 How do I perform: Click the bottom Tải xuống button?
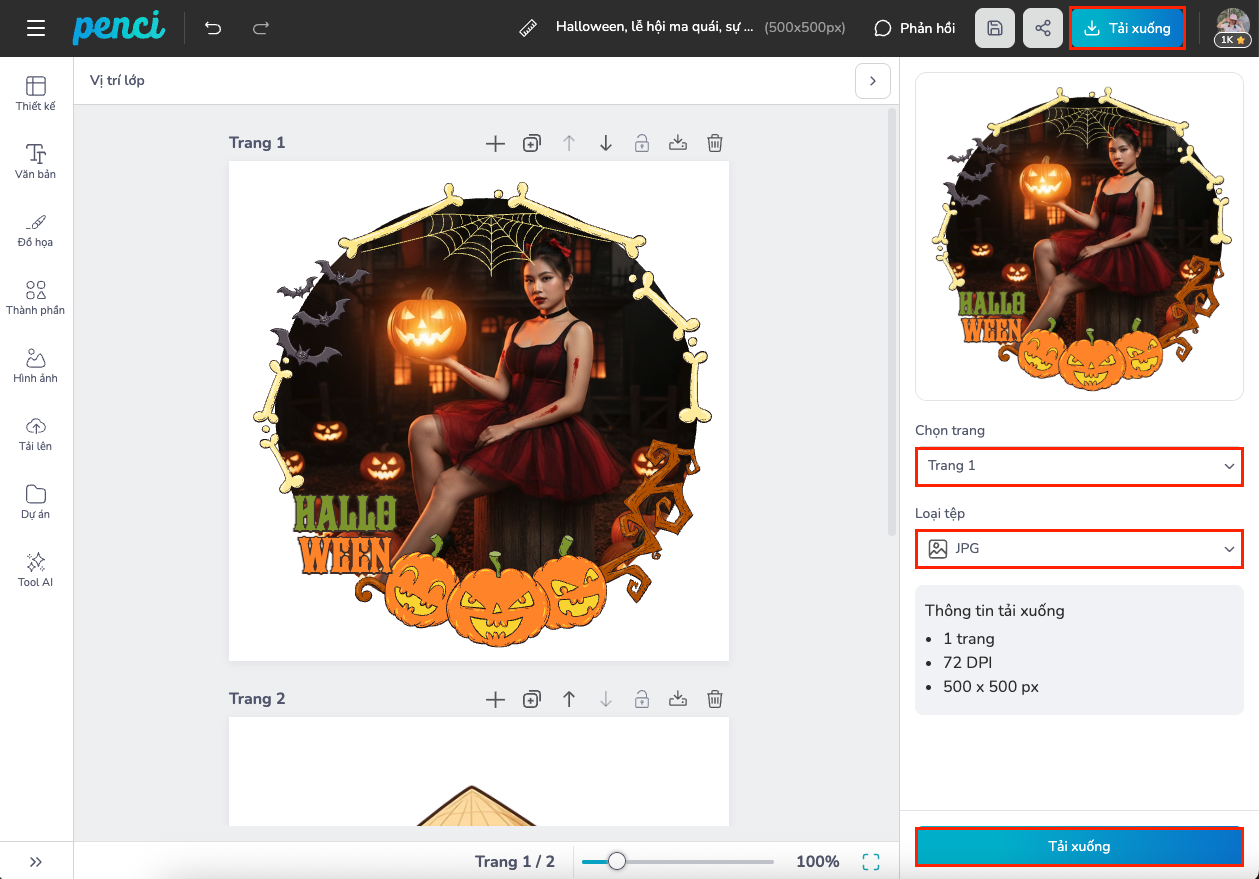1079,846
